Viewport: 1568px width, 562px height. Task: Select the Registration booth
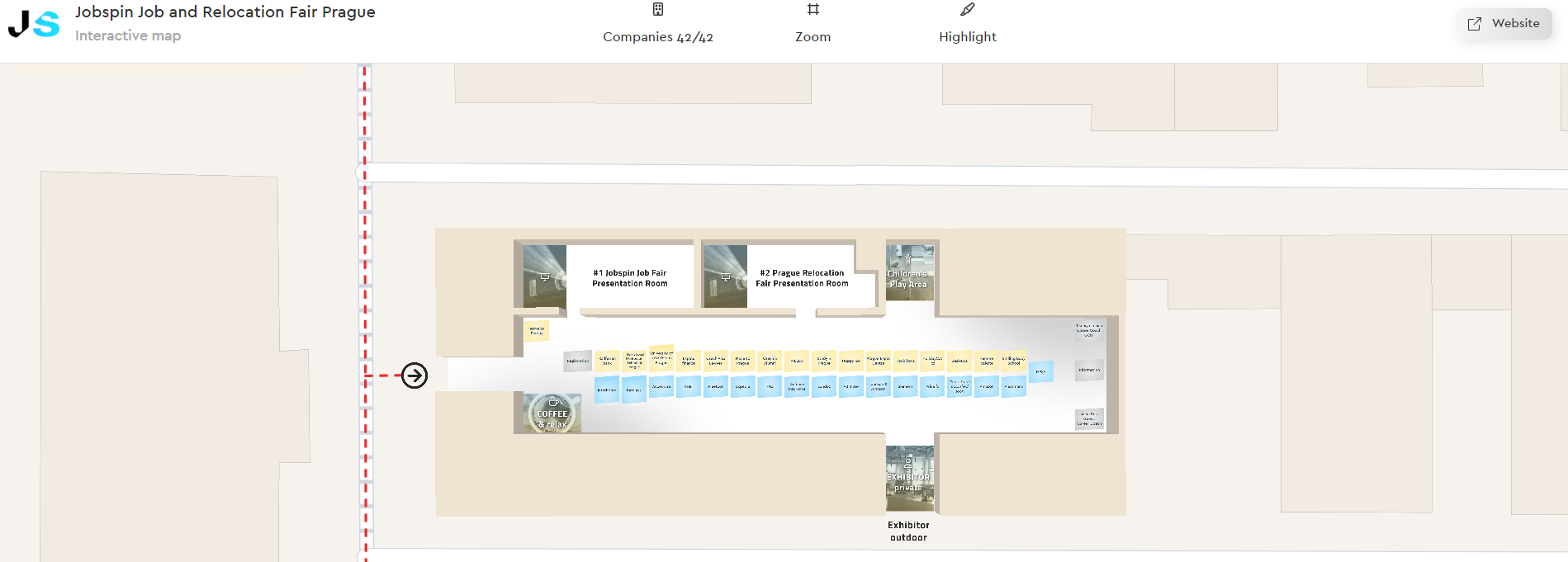coord(577,361)
